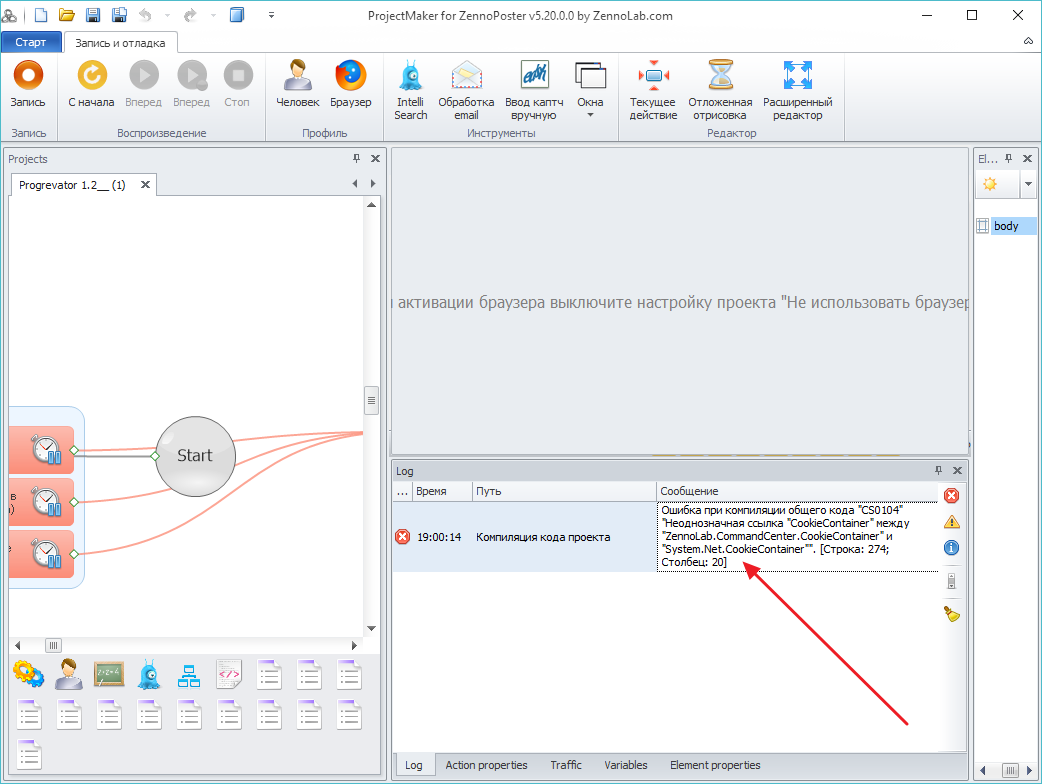Click Ввод каптч вручную icon
Image resolution: width=1042 pixels, height=784 pixels.
[534, 76]
